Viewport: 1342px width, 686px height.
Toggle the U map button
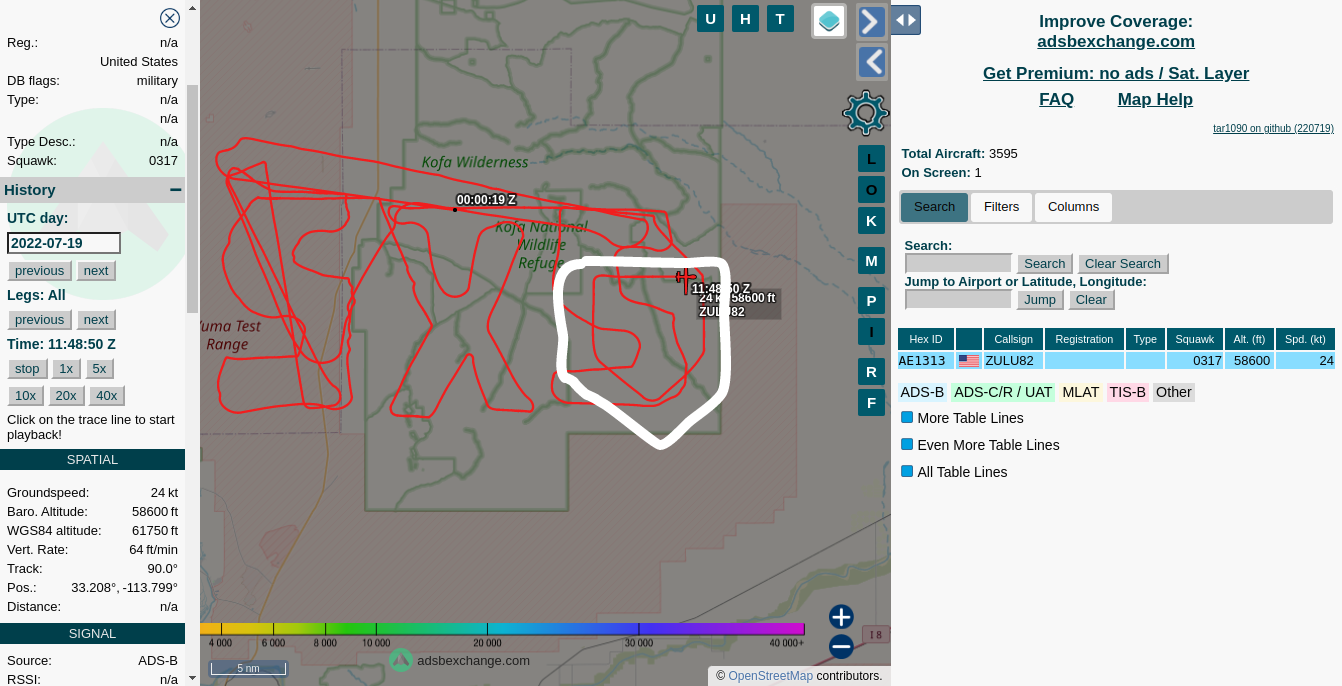tap(710, 18)
